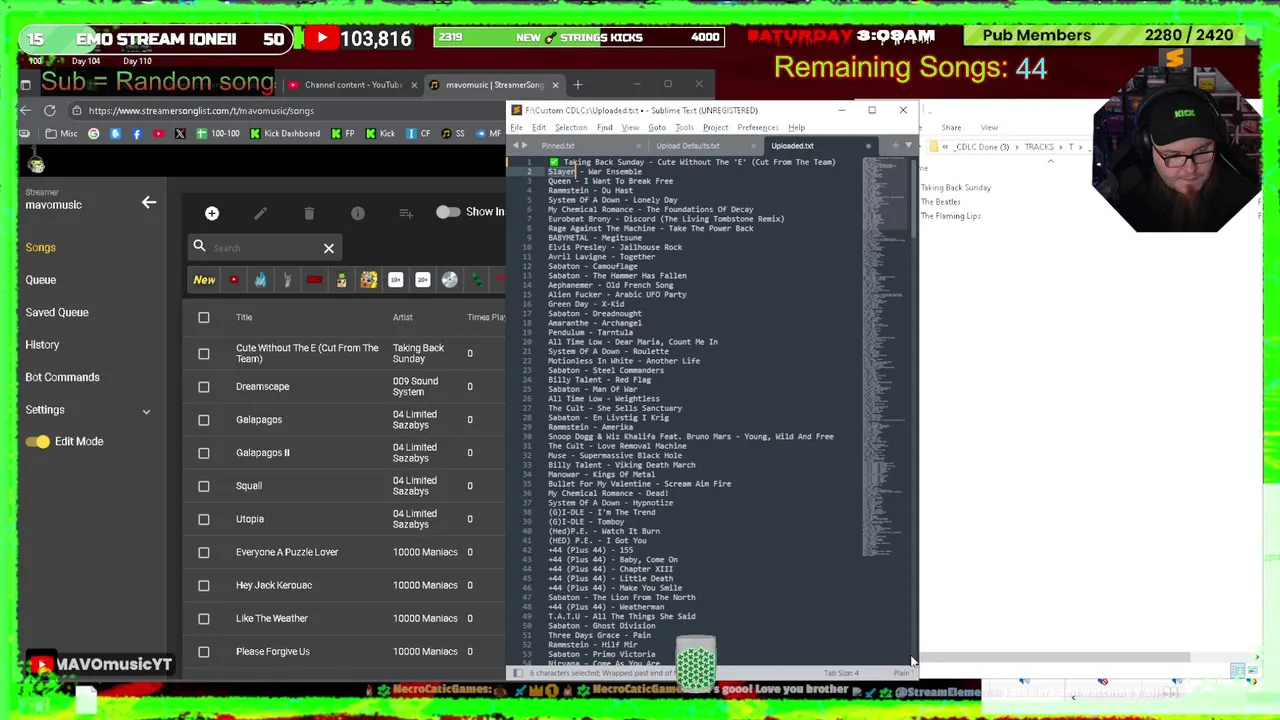1280x720 pixels.
Task: Sort the song table by Artist column
Action: [x=402, y=317]
